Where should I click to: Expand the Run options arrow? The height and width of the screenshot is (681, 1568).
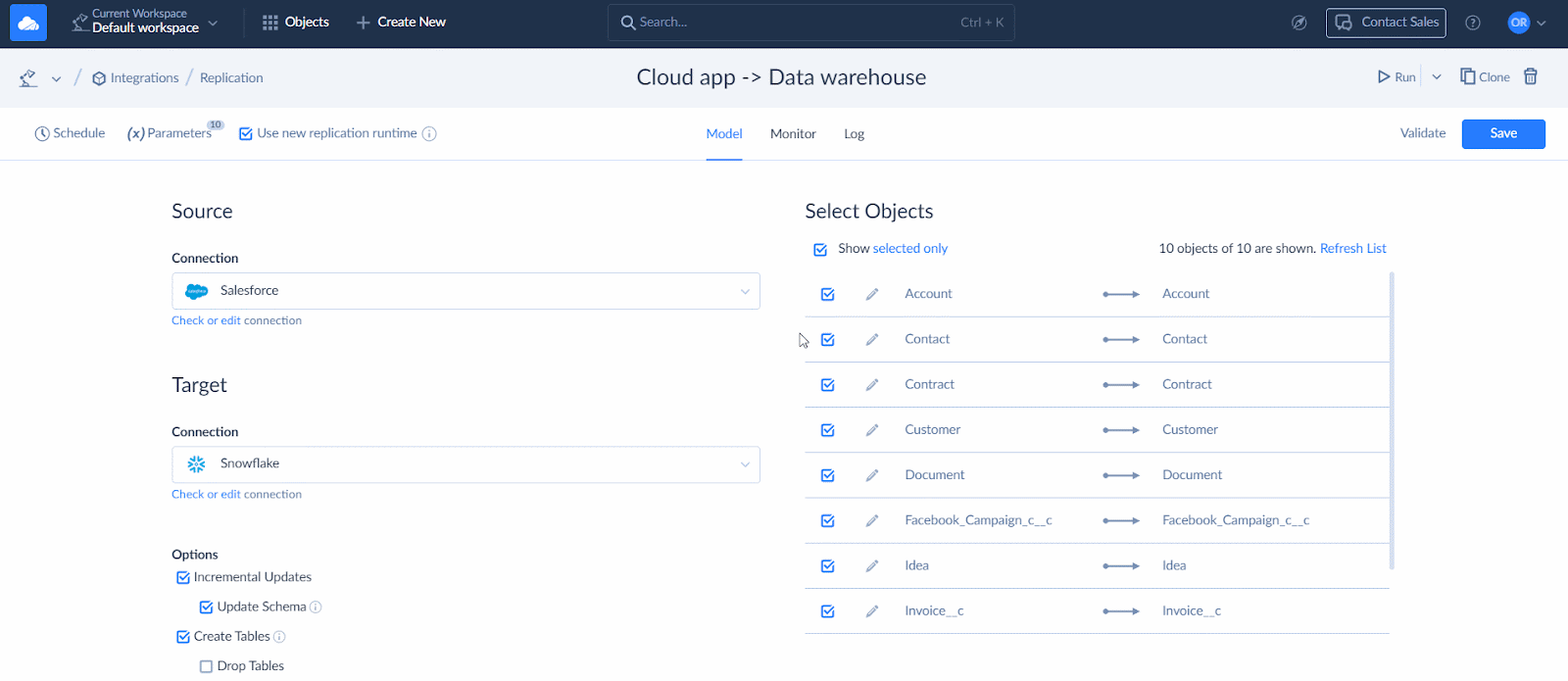coord(1437,76)
